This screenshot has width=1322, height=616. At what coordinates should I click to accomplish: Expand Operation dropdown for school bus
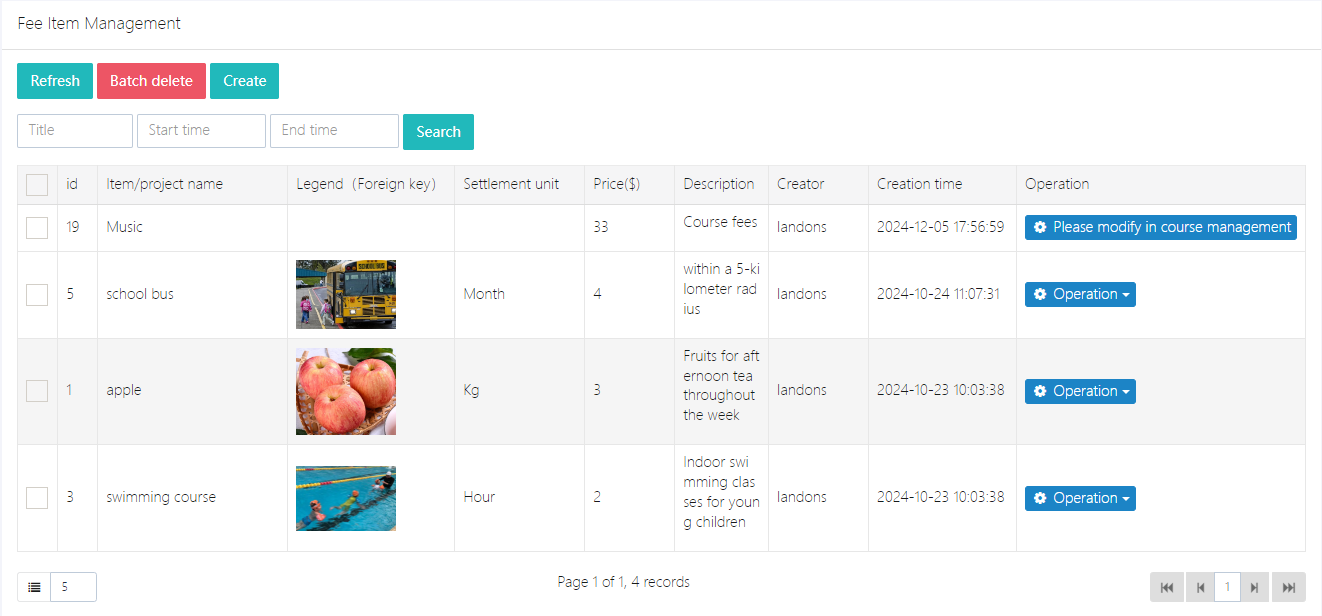[1080, 294]
